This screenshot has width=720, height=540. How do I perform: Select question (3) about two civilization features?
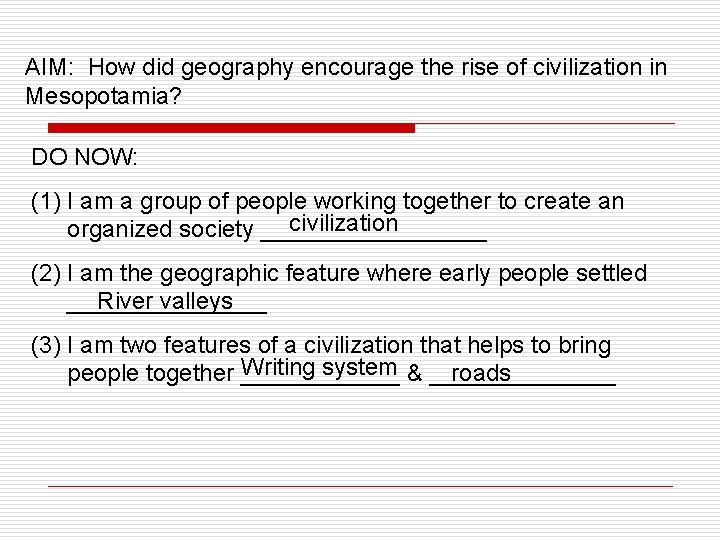coord(323,360)
